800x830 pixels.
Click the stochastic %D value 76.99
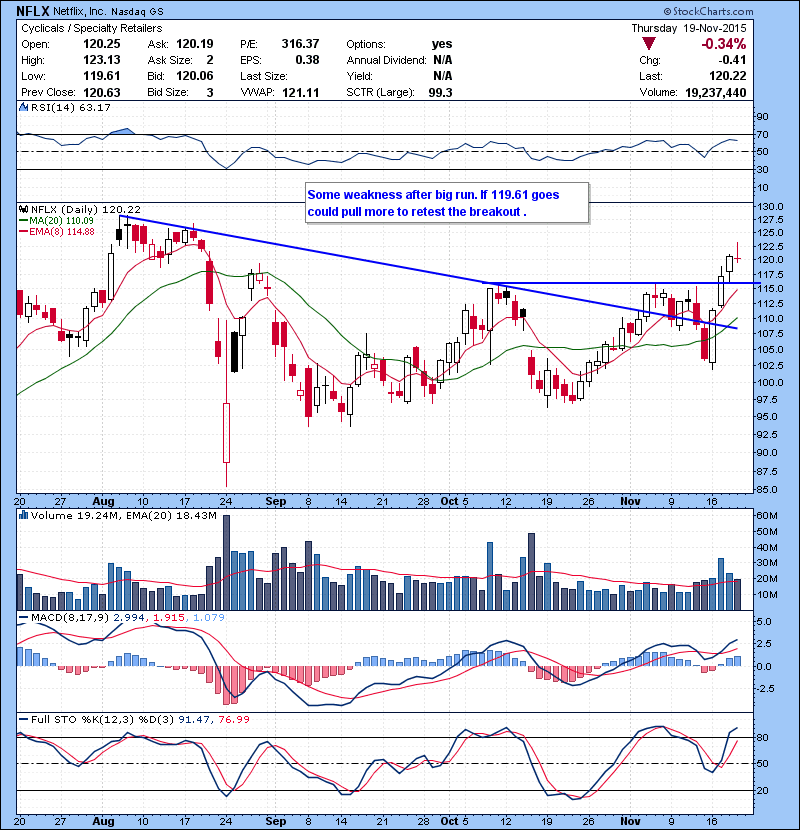click(x=233, y=720)
